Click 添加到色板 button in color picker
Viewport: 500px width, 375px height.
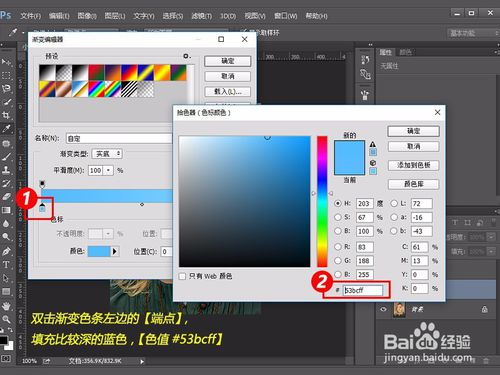(413, 165)
